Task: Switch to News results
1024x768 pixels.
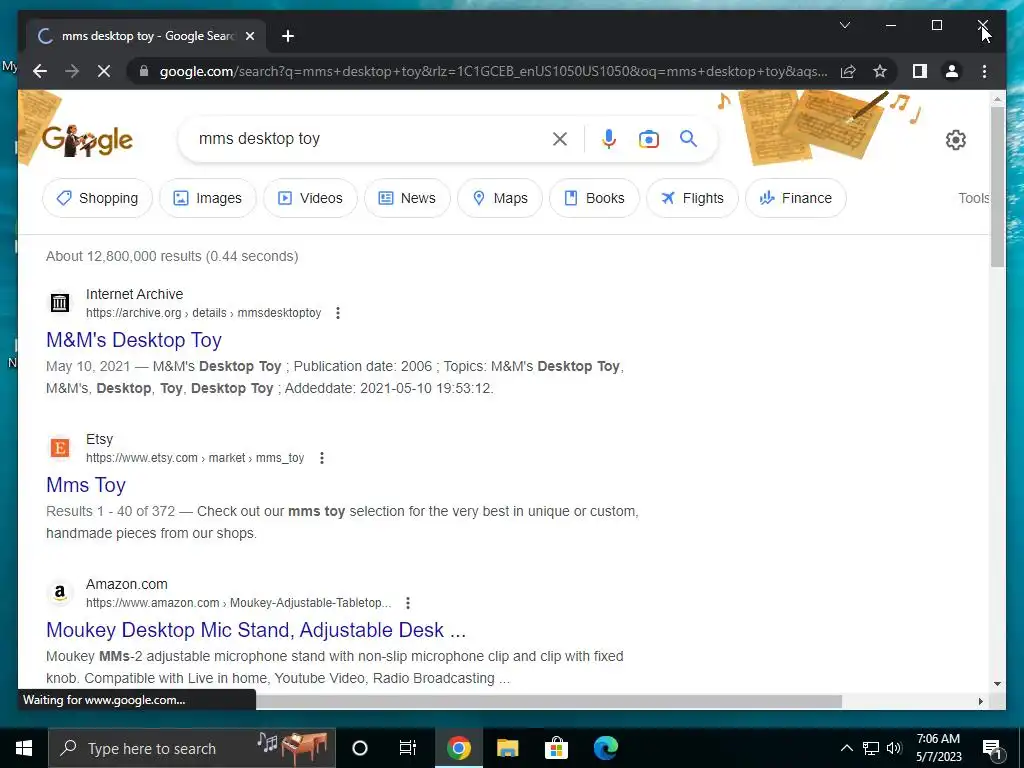Action: [407, 198]
